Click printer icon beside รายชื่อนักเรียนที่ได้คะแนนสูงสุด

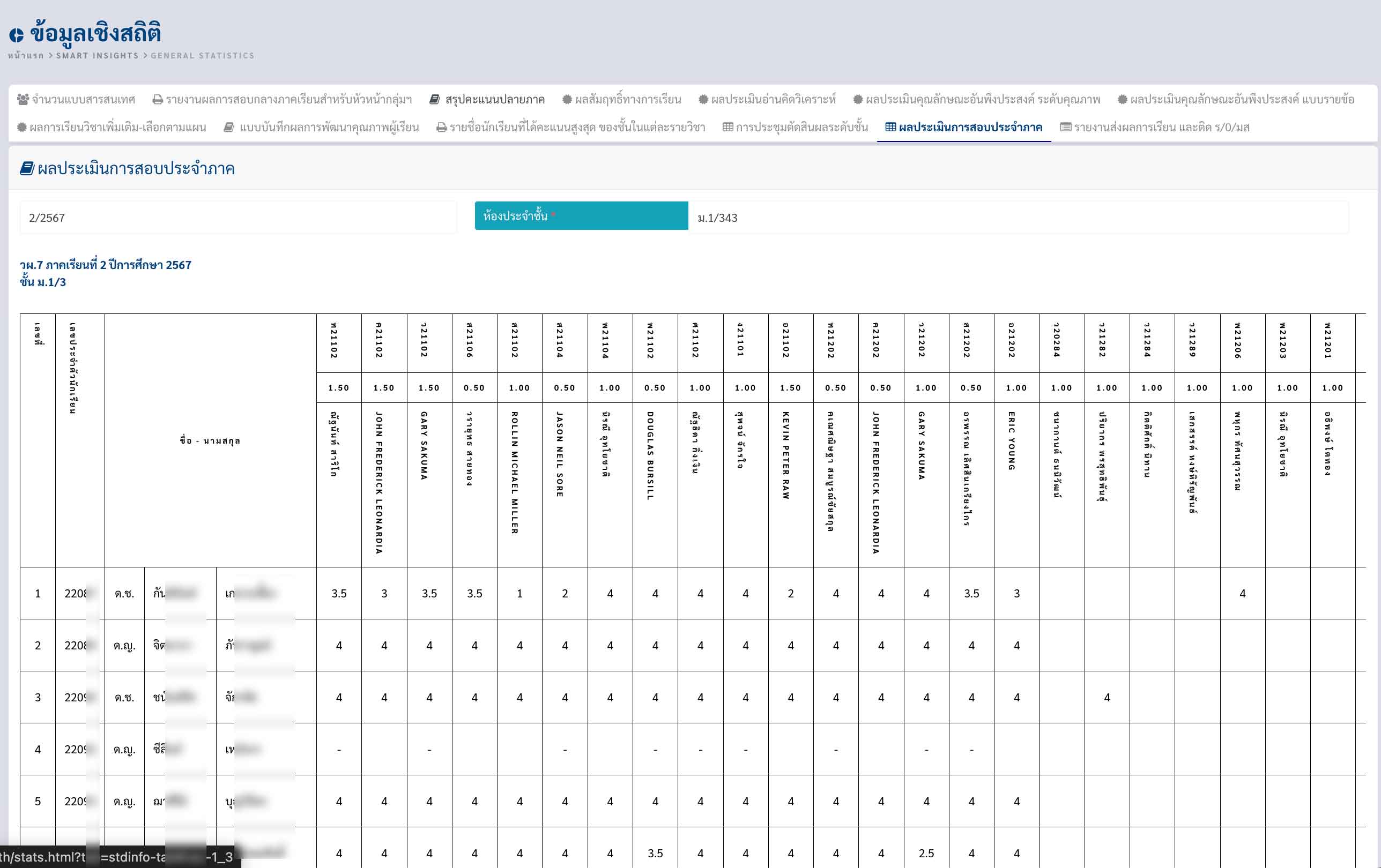pos(442,128)
